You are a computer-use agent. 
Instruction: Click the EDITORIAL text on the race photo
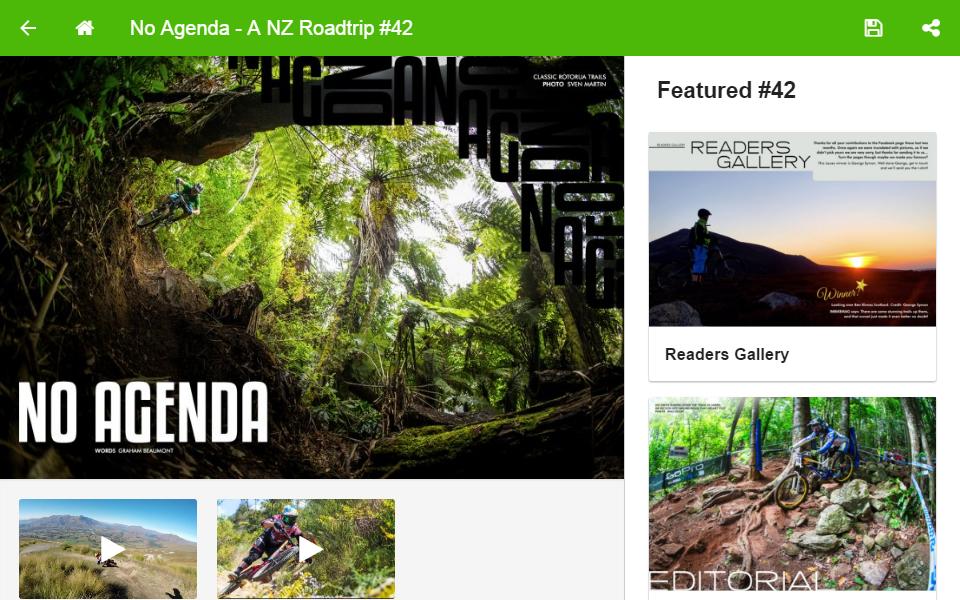point(734,580)
